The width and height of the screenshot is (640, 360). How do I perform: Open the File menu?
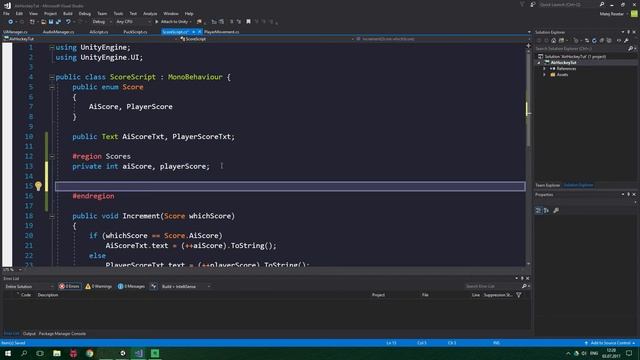6,13
